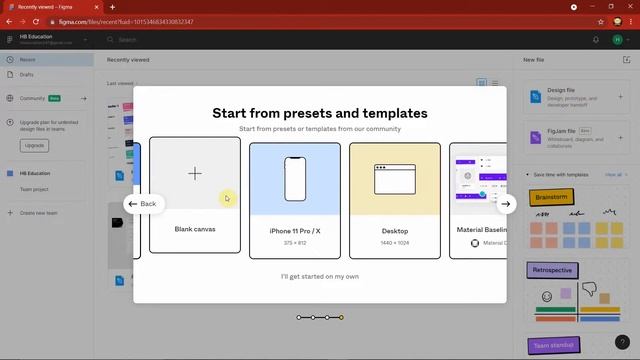This screenshot has height=360, width=640.
Task: Click the Recently viewed heading
Action: point(128,60)
